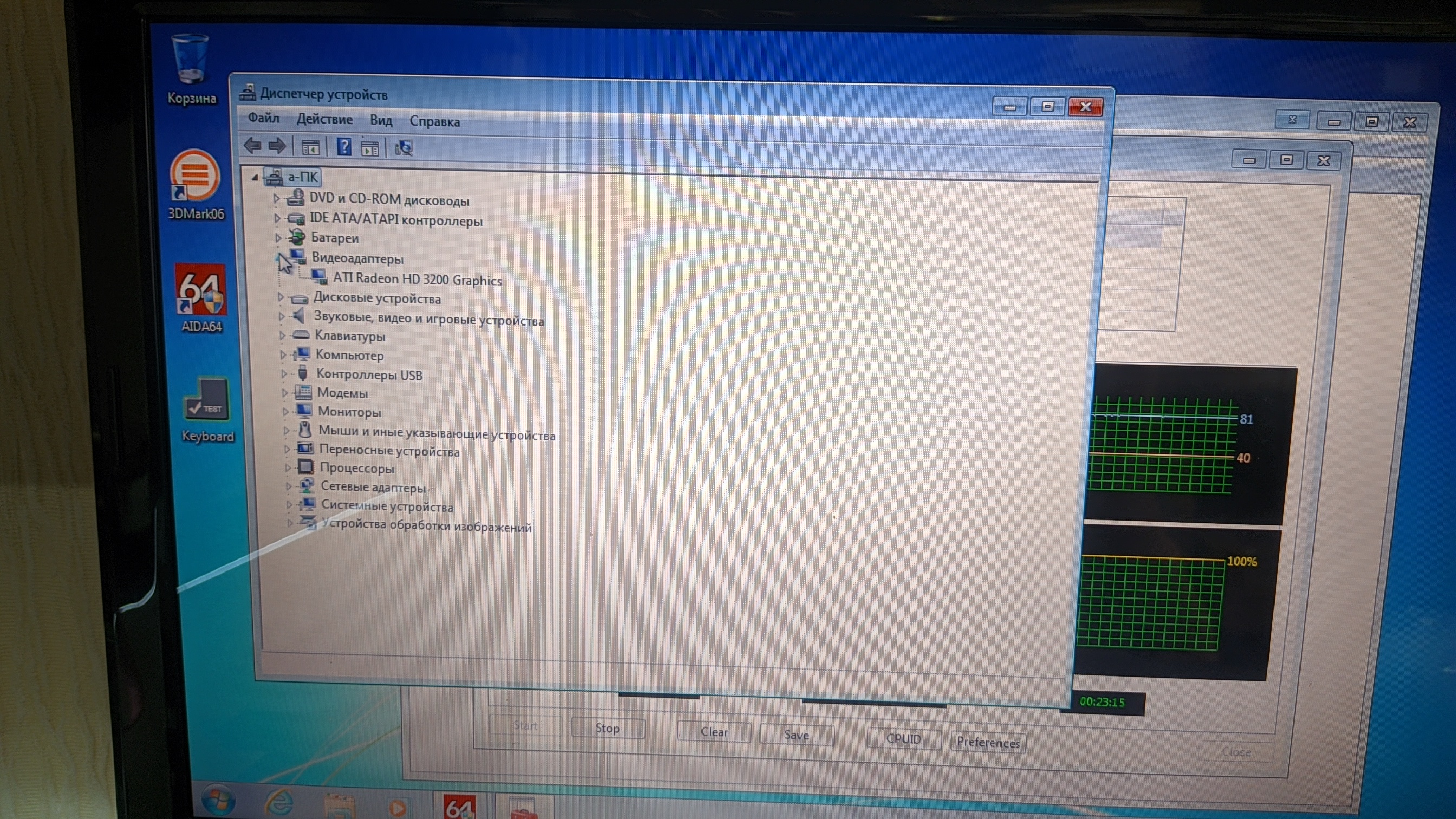Expand DVD и CD-ROM дисководы node
The width and height of the screenshot is (1456, 819).
coord(276,198)
